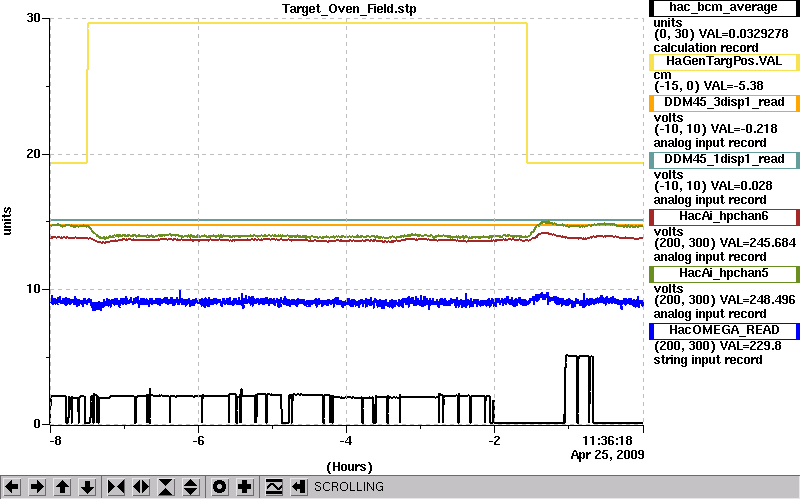Image resolution: width=800 pixels, height=499 pixels.
Task: Expand the vertical axis (up-down triangles icon)
Action: (191, 487)
